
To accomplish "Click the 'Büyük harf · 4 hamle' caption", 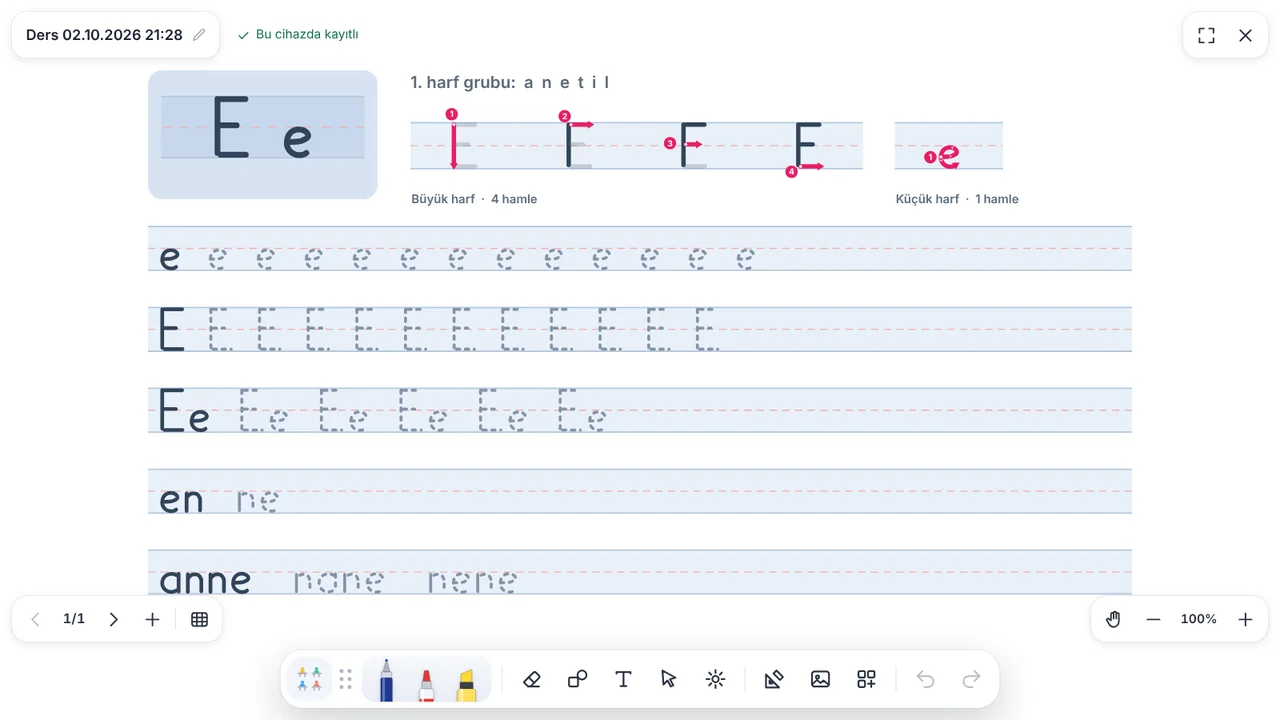I will [x=474, y=199].
